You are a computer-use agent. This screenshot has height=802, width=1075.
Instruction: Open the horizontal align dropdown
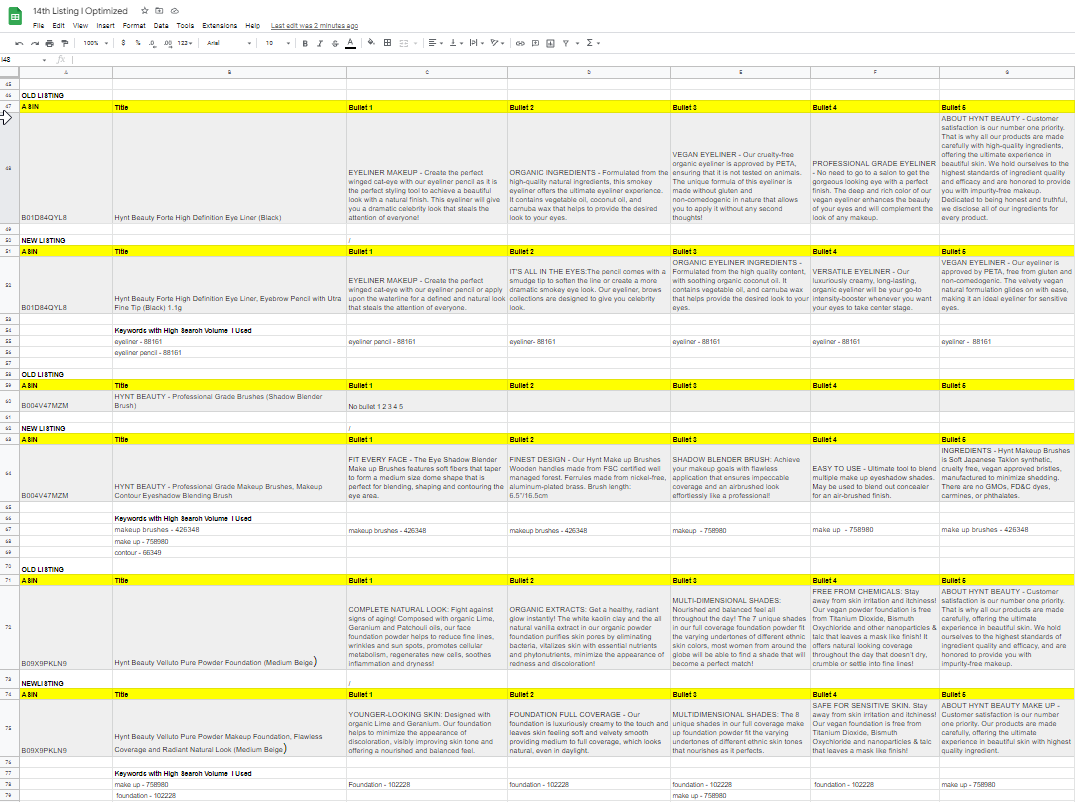tap(435, 43)
